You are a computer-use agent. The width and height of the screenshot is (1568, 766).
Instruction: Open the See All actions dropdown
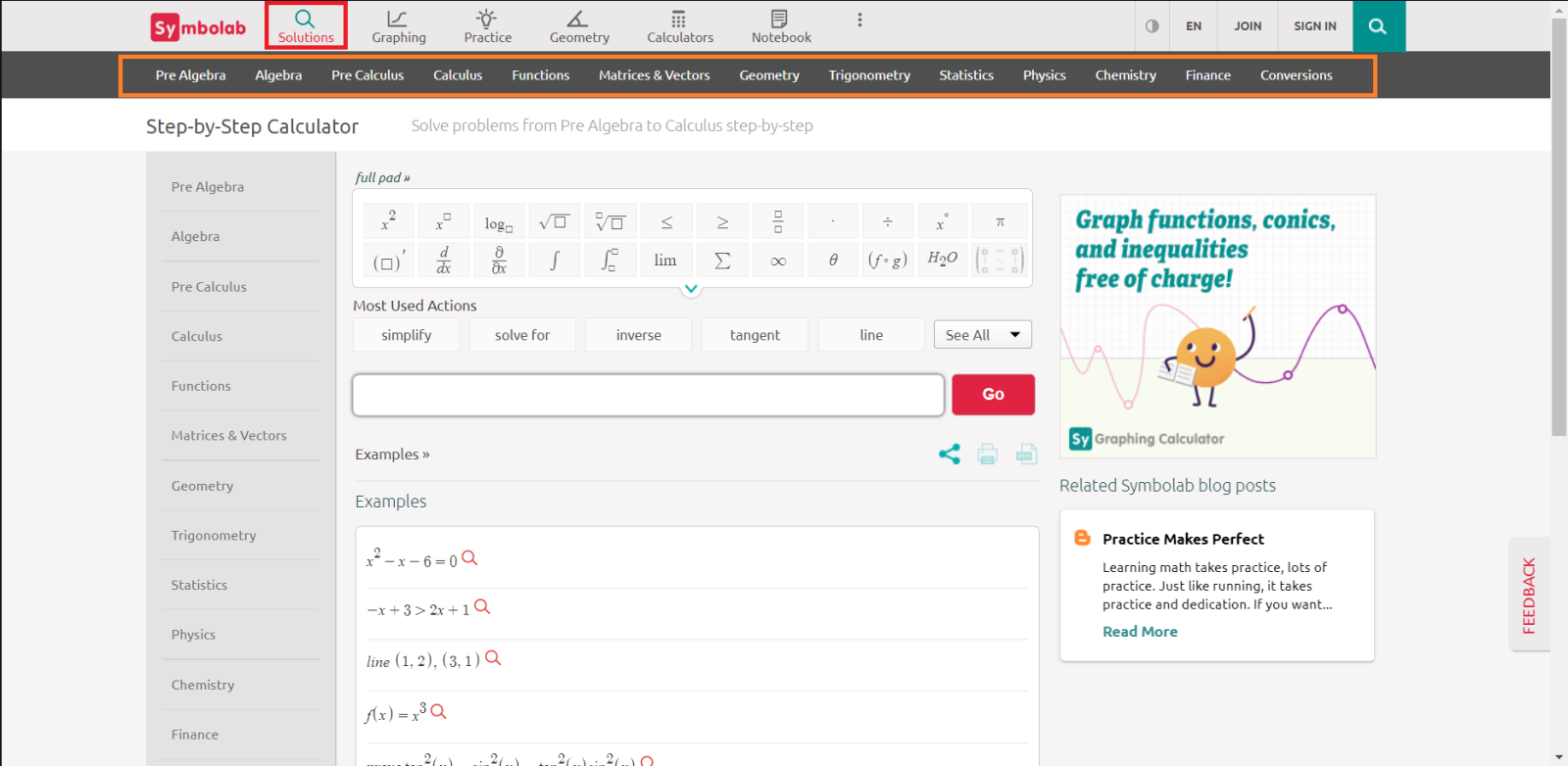coord(982,335)
